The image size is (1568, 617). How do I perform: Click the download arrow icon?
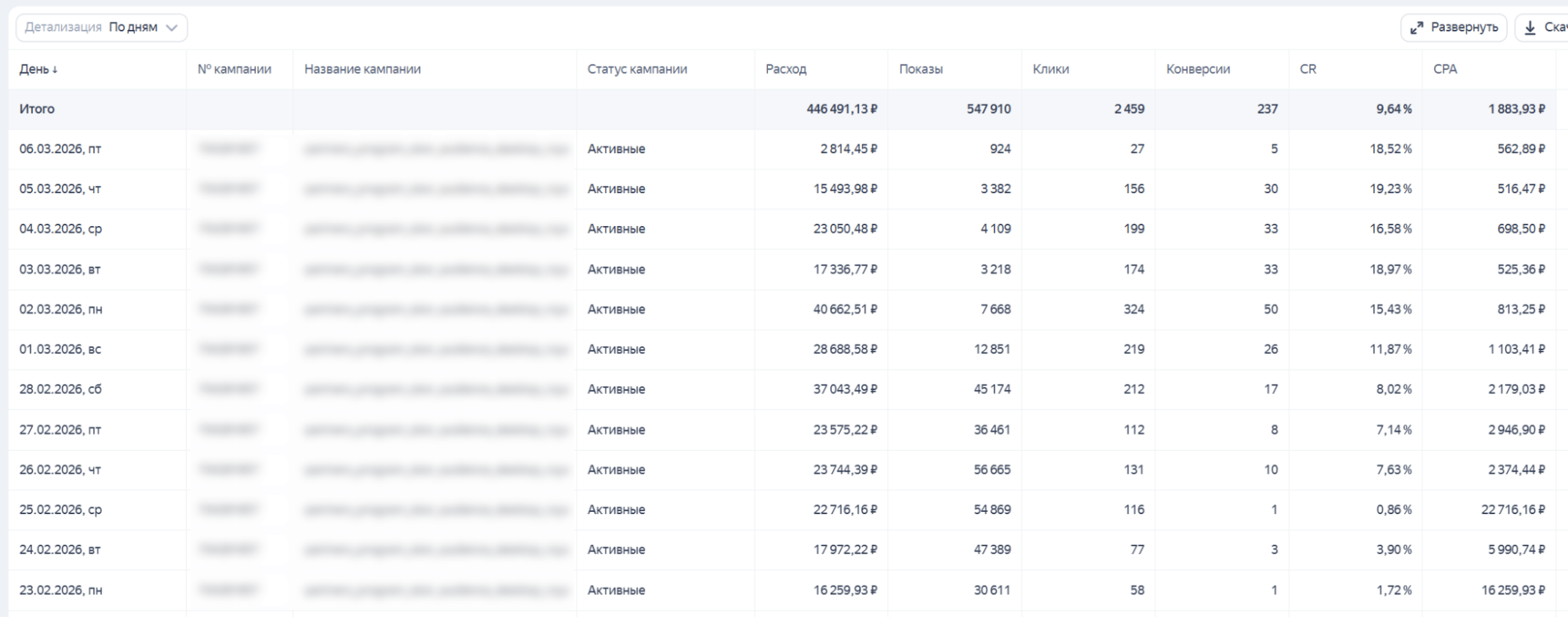click(x=1530, y=27)
